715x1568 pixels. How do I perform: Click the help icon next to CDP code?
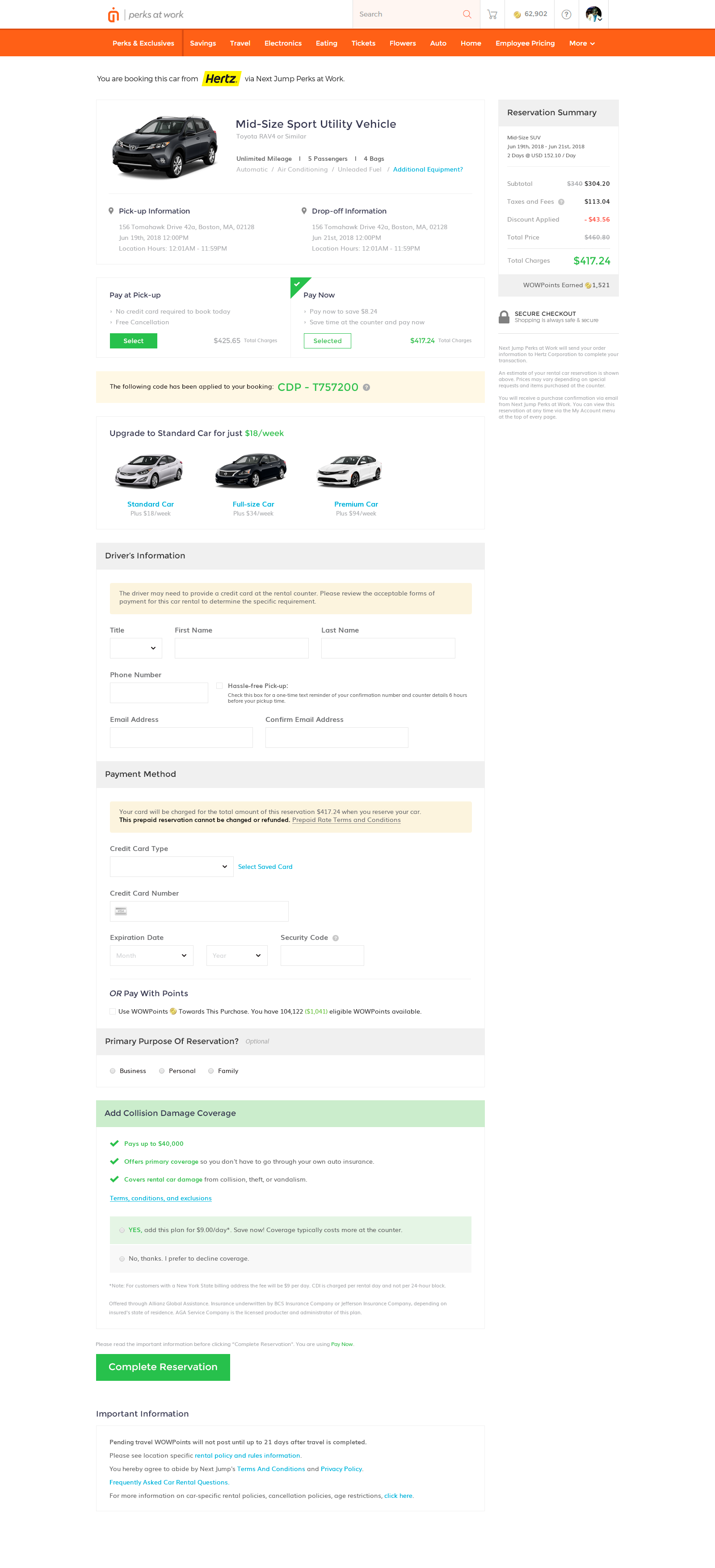pos(366,387)
